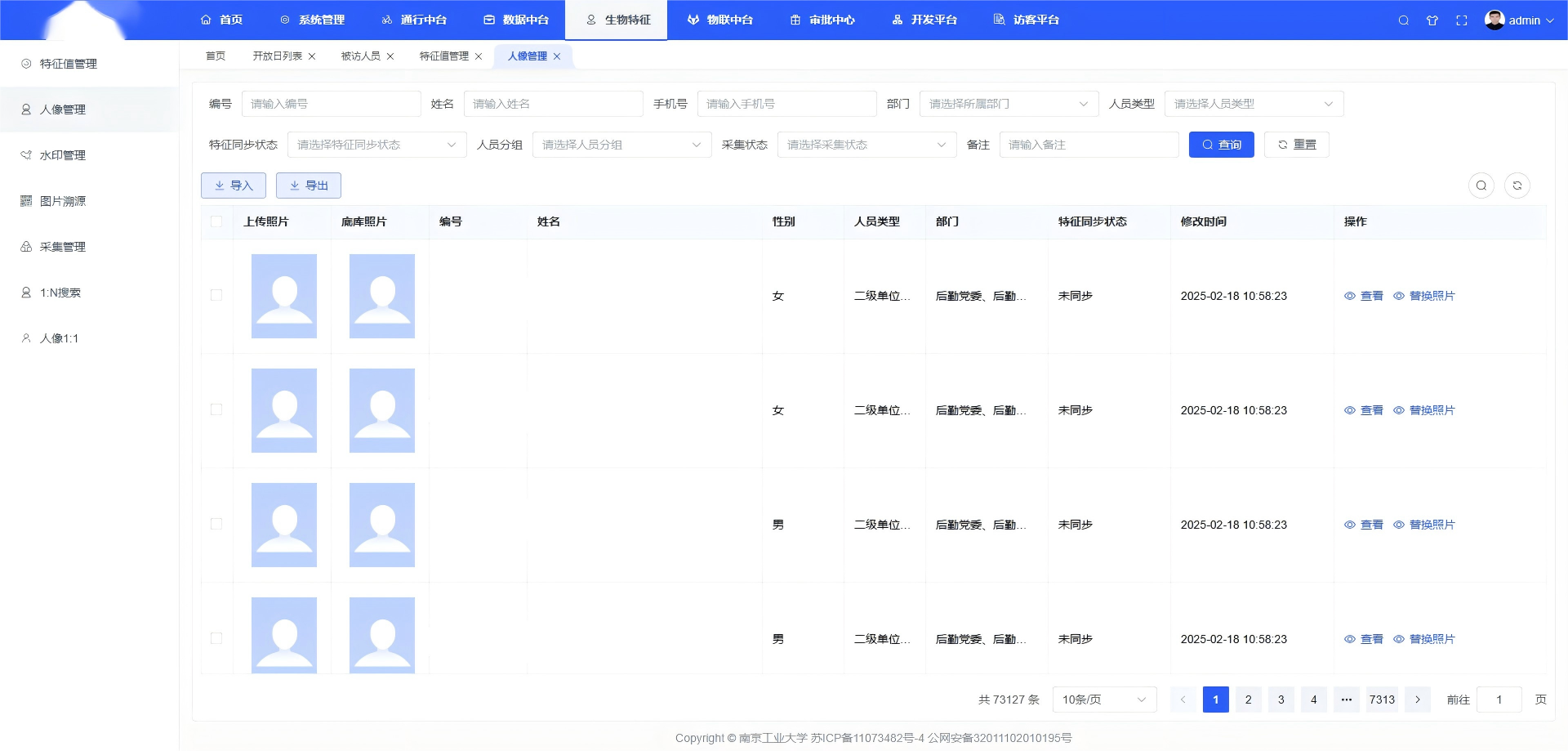Click the search icon in top header
Screen dimensions: 1568x751
pos(1403,20)
